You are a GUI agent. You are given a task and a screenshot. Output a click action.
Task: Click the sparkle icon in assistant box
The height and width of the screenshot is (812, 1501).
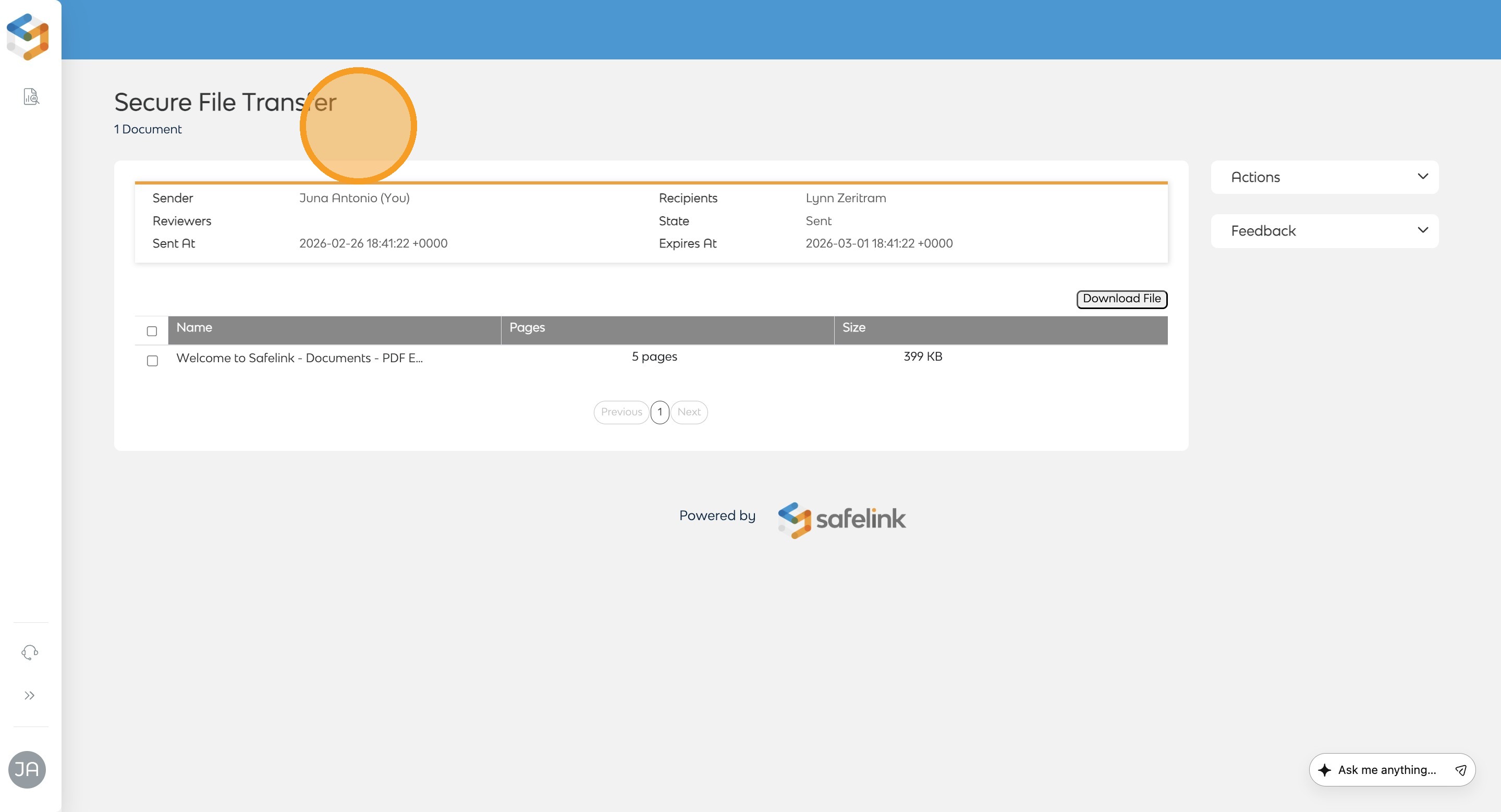tap(1324, 770)
